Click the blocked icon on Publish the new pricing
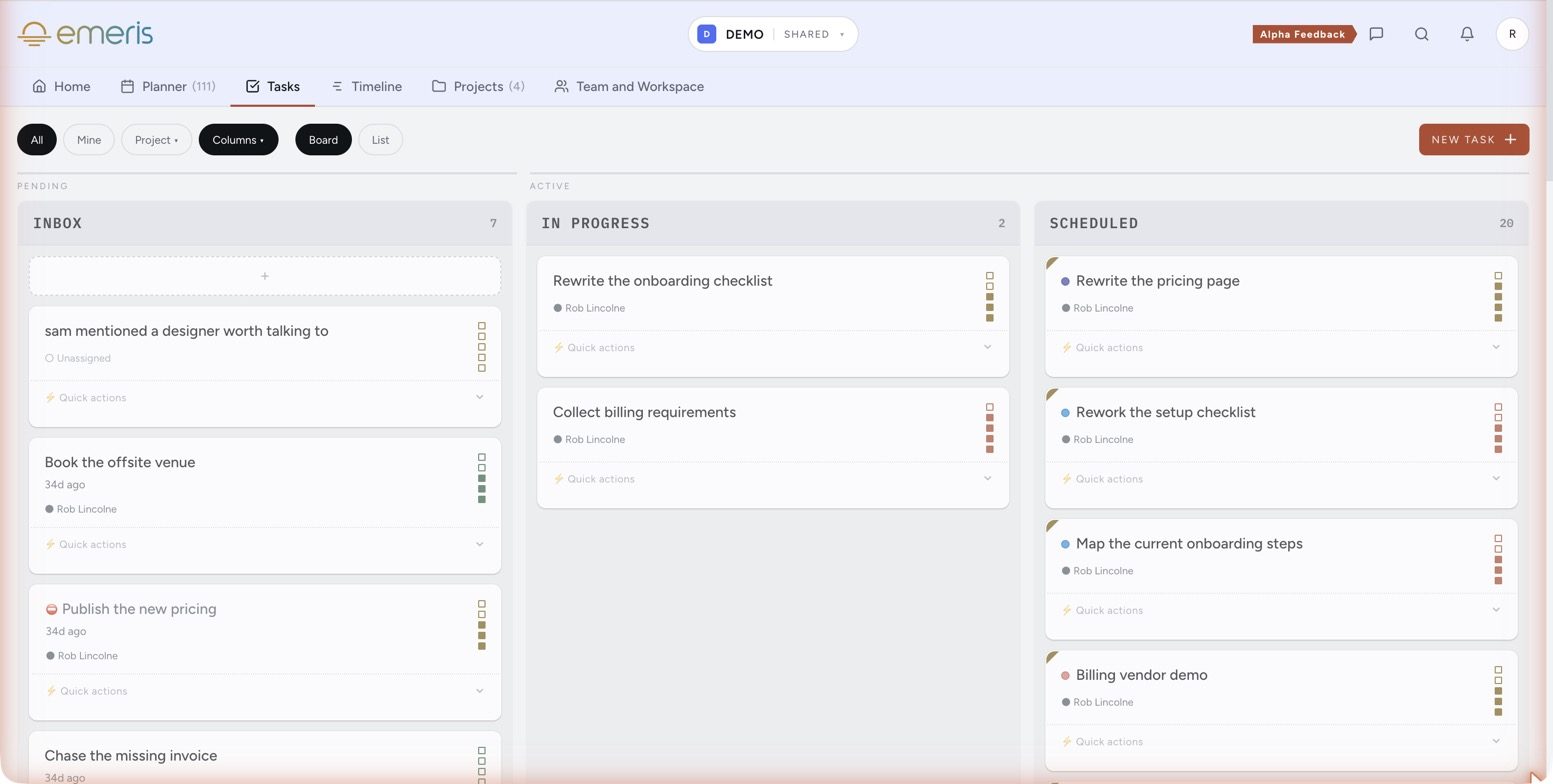 (51, 609)
